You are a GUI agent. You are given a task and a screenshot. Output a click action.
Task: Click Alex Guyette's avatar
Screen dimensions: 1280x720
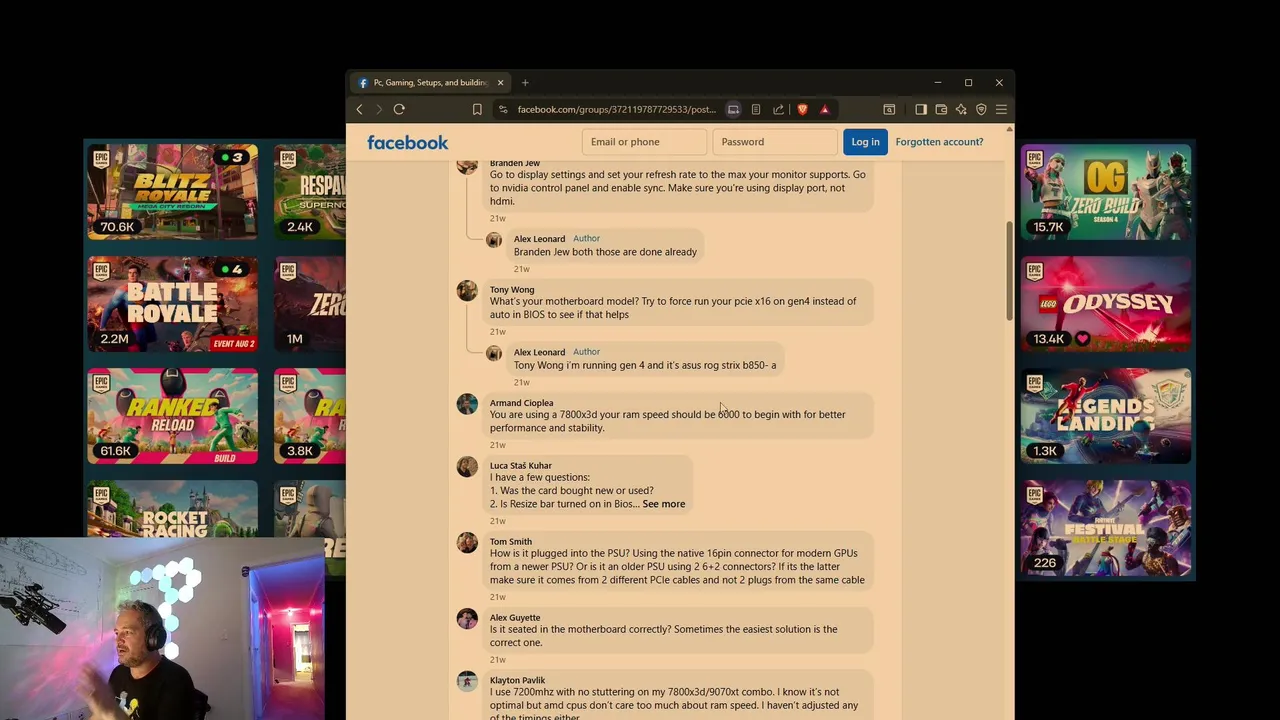tap(467, 619)
